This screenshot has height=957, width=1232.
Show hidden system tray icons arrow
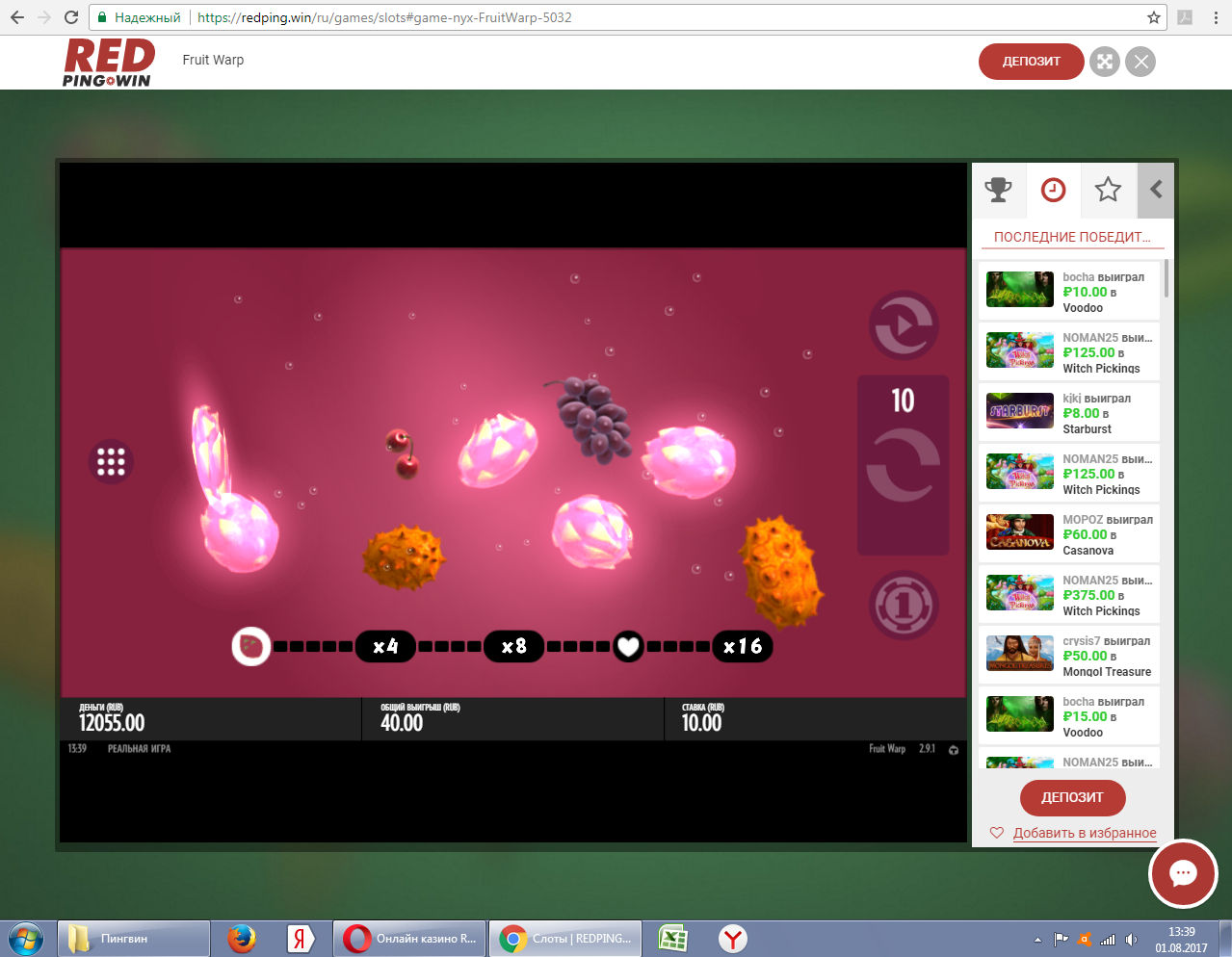pos(1037,940)
